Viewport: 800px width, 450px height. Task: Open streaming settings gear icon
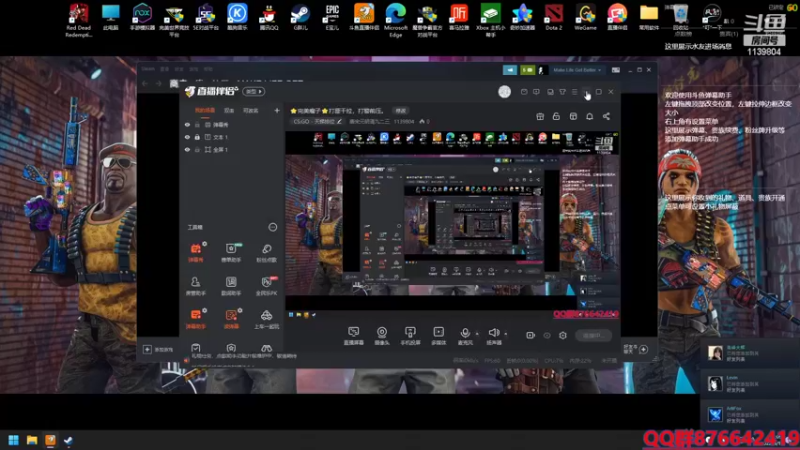pyautogui.click(x=563, y=335)
